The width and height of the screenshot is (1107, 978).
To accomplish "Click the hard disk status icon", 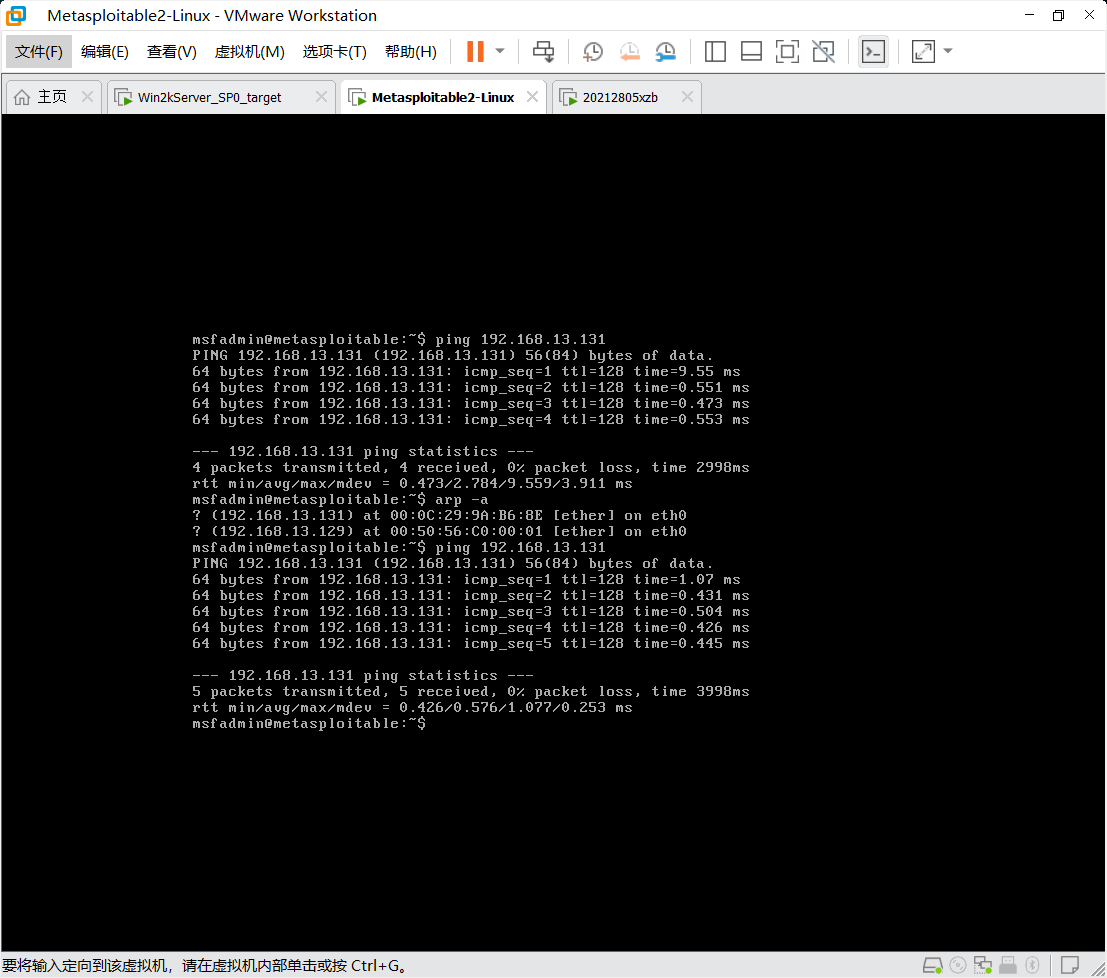I will coord(933,965).
